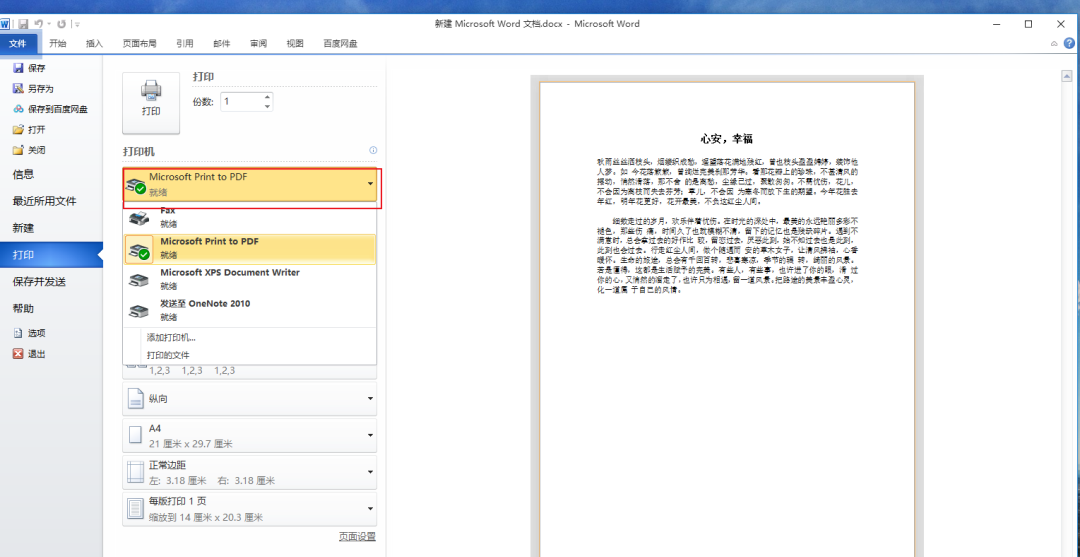The width and height of the screenshot is (1080, 557).
Task: Click the copies count input field
Action: pos(241,102)
